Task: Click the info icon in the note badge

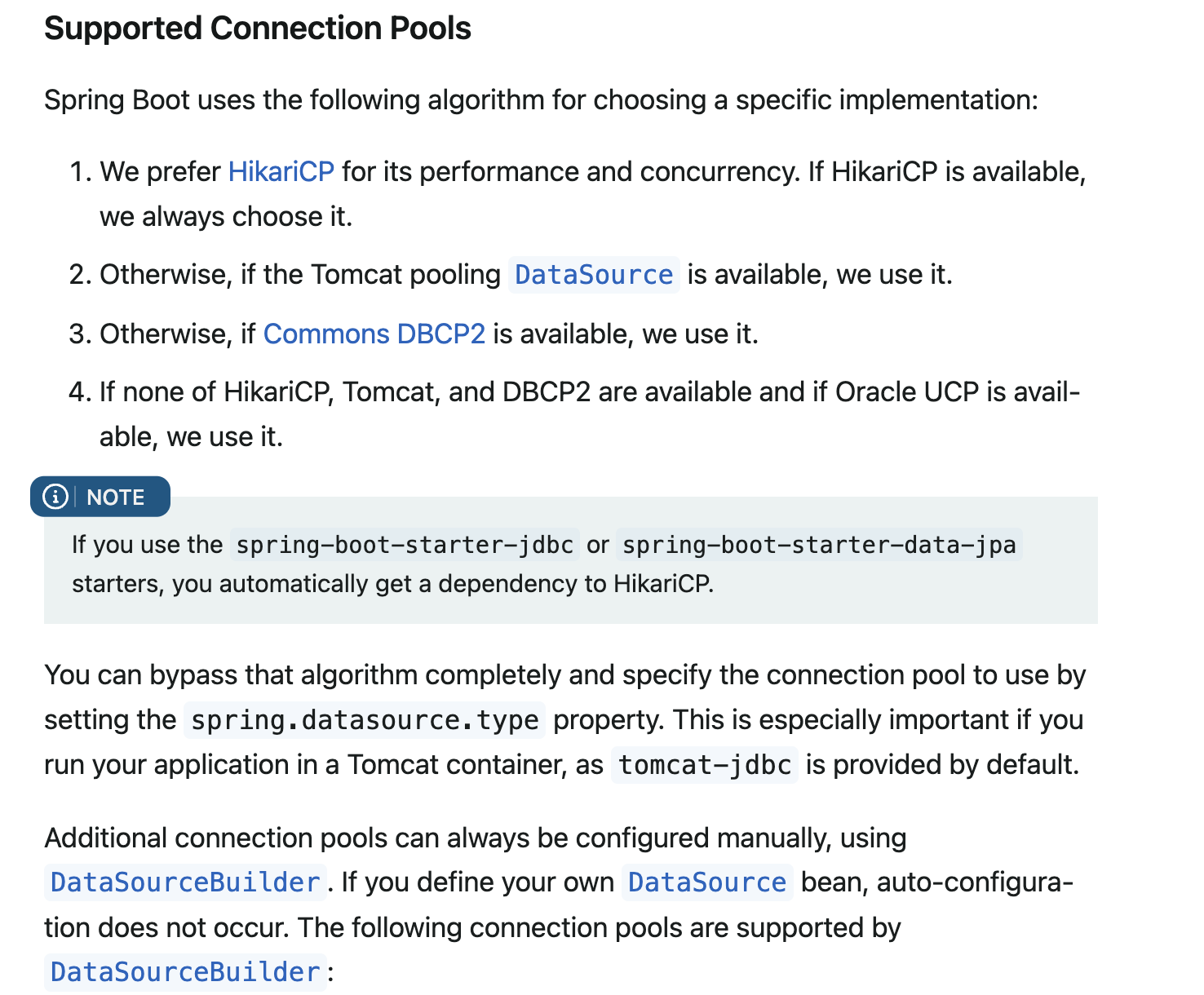Action: 55,497
